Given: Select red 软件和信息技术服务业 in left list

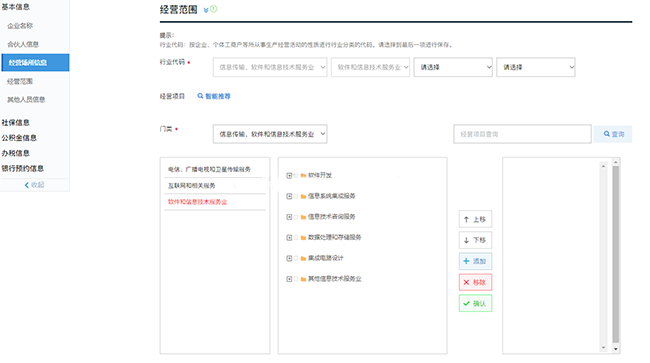Looking at the screenshot, I should point(215,202).
